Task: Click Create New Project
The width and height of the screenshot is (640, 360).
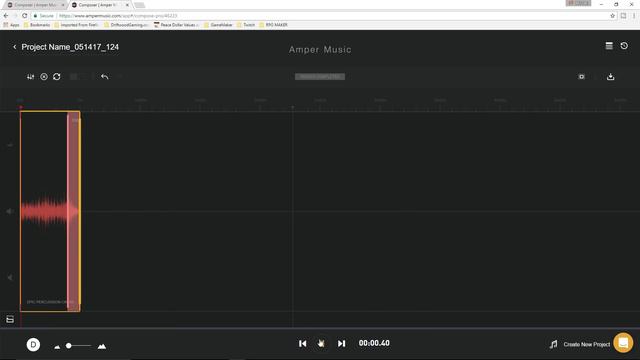Action: (x=587, y=344)
